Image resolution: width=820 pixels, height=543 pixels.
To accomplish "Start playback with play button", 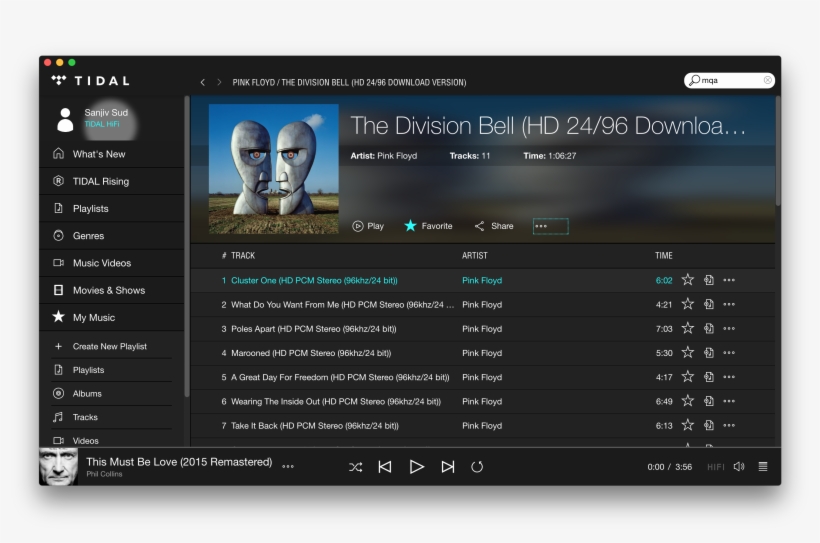I will click(x=416, y=467).
